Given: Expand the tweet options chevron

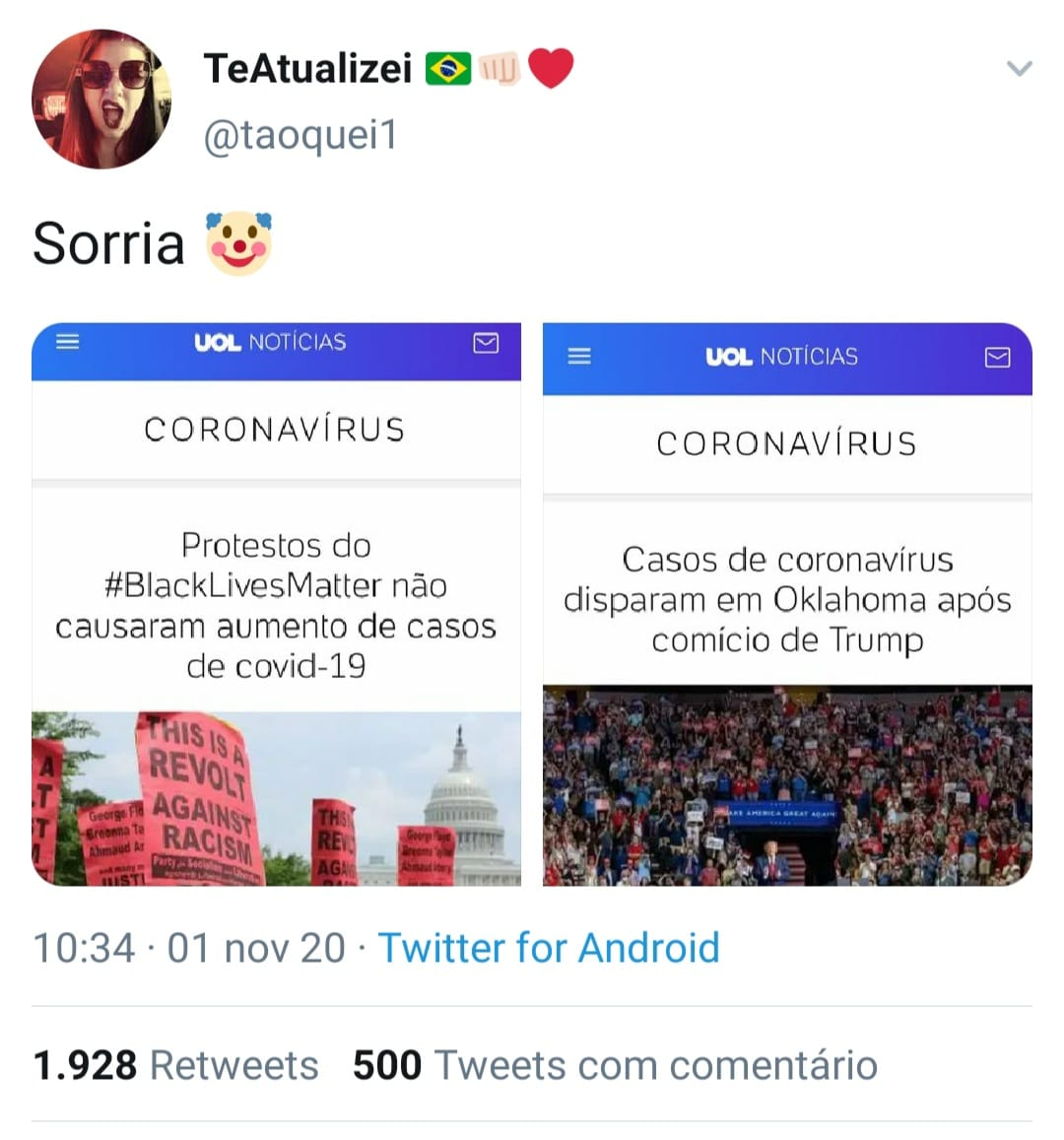Looking at the screenshot, I should pyautogui.click(x=1019, y=68).
